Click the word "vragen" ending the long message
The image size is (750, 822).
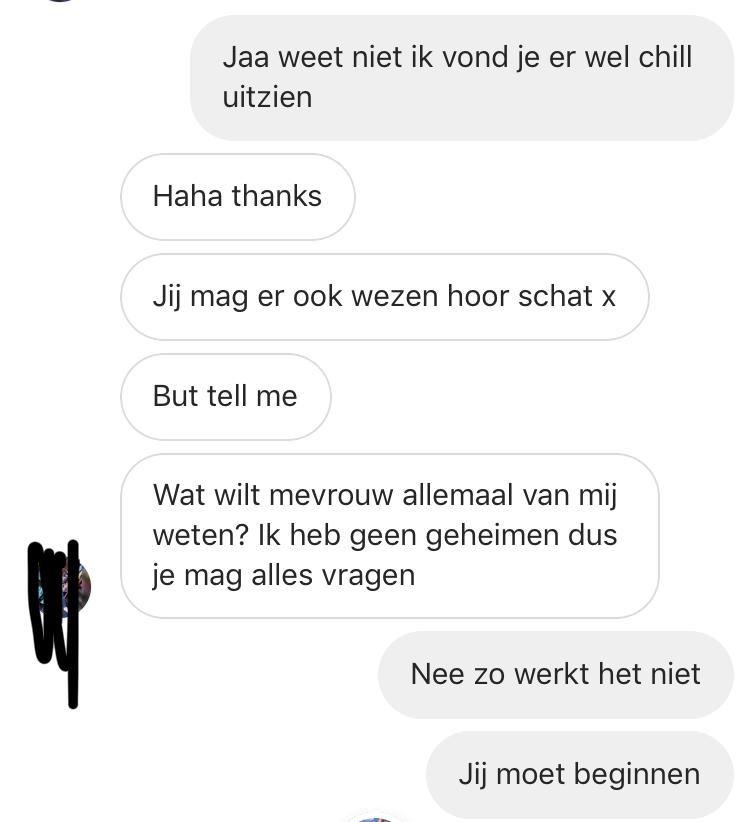pyautogui.click(x=368, y=577)
